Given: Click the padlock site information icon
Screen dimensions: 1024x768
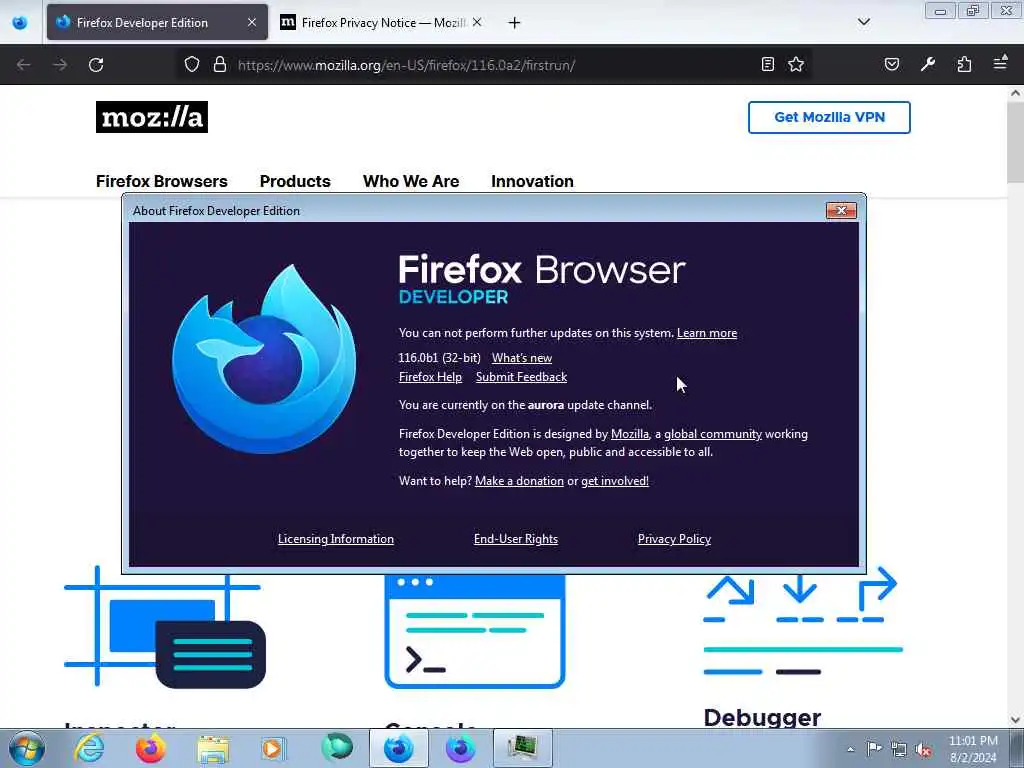Looking at the screenshot, I should pyautogui.click(x=220, y=64).
